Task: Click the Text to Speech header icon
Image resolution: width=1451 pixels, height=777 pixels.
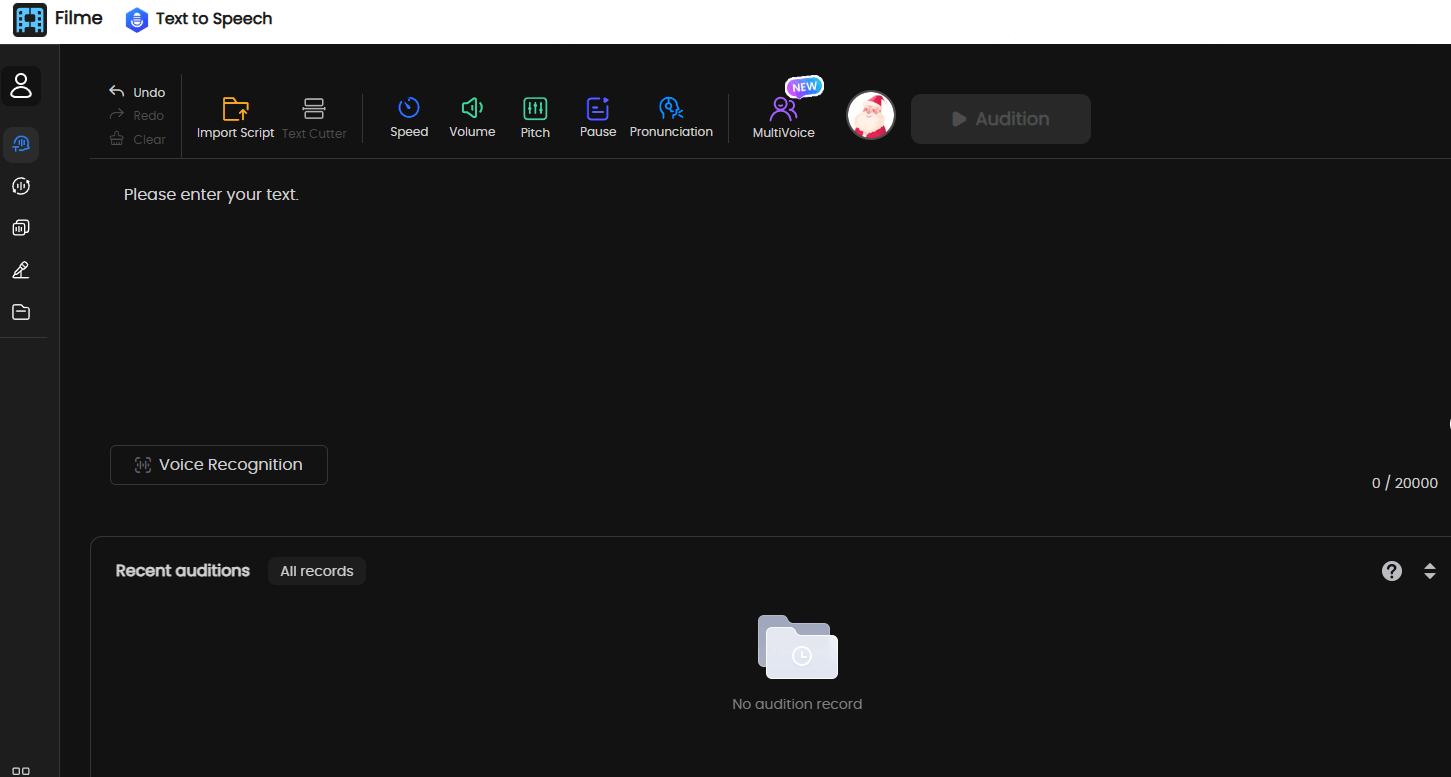Action: (x=136, y=20)
